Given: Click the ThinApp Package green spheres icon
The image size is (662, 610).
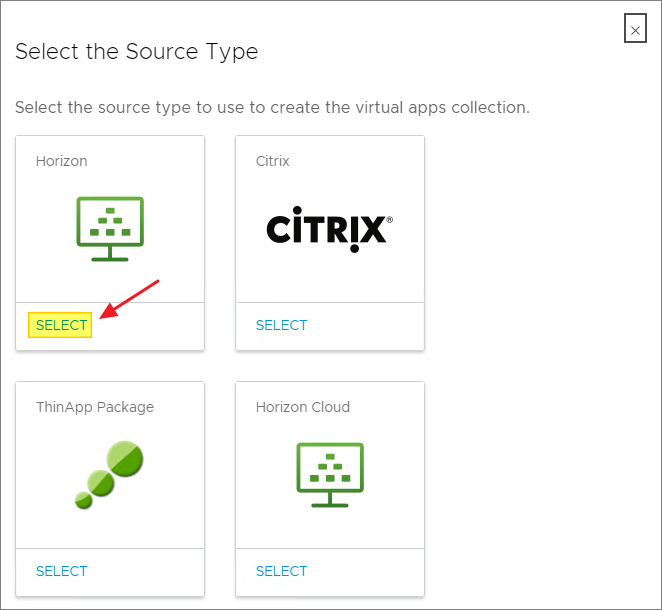Looking at the screenshot, I should click(110, 474).
